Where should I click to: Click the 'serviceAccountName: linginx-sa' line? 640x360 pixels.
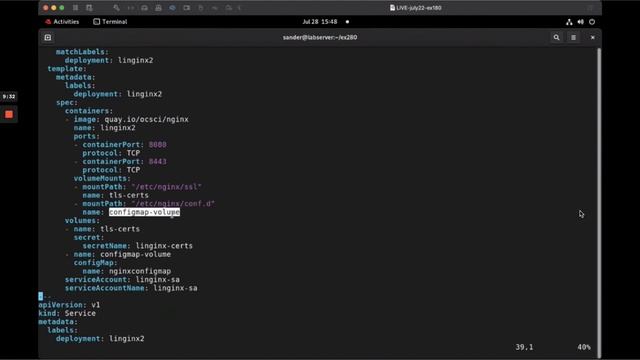pos(131,288)
